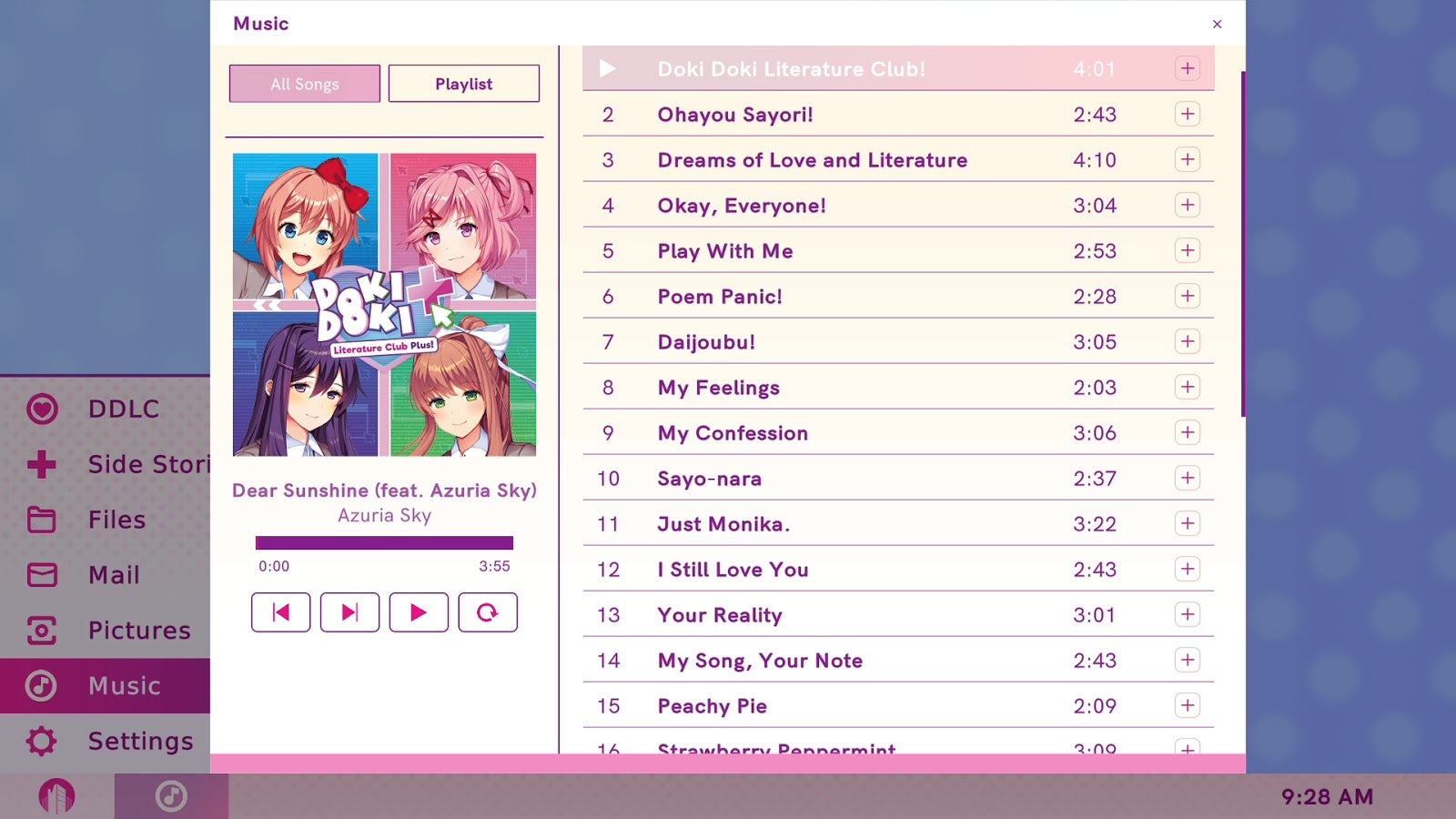Open the Settings gear in sidebar
This screenshot has height=819, width=1456.
(140, 741)
